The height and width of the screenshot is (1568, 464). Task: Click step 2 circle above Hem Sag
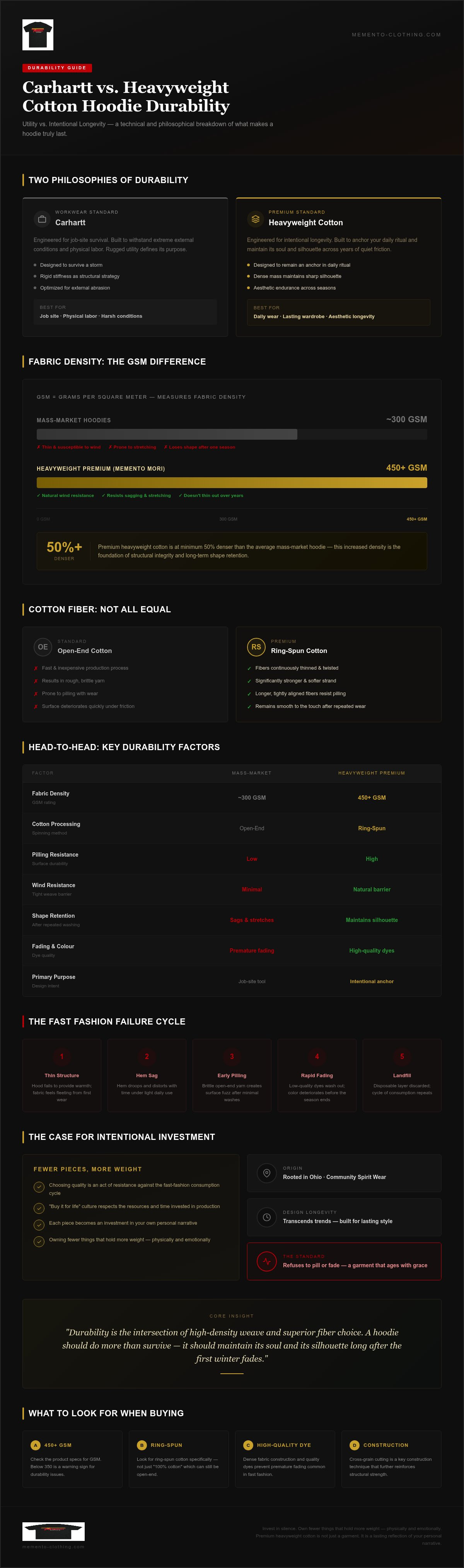[147, 1056]
